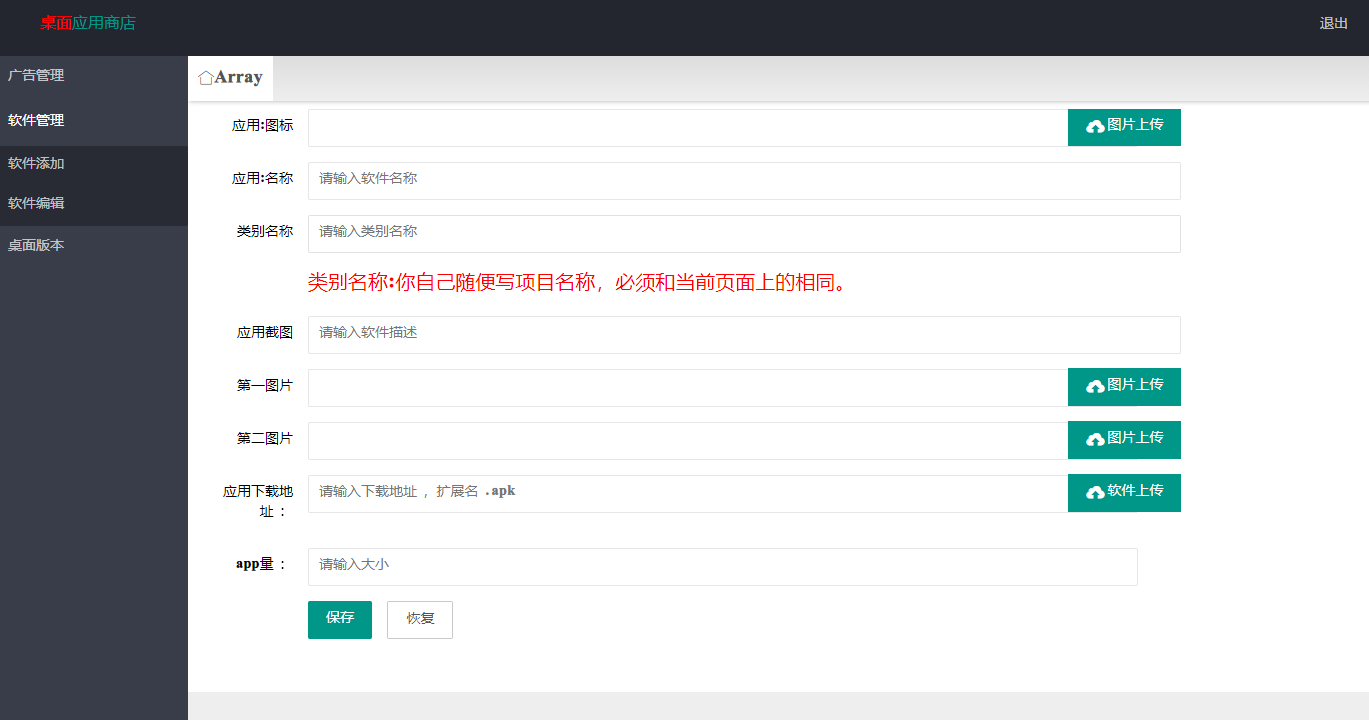Open 广告管理 sidebar menu
This screenshot has height=720, width=1369.
coord(36,76)
